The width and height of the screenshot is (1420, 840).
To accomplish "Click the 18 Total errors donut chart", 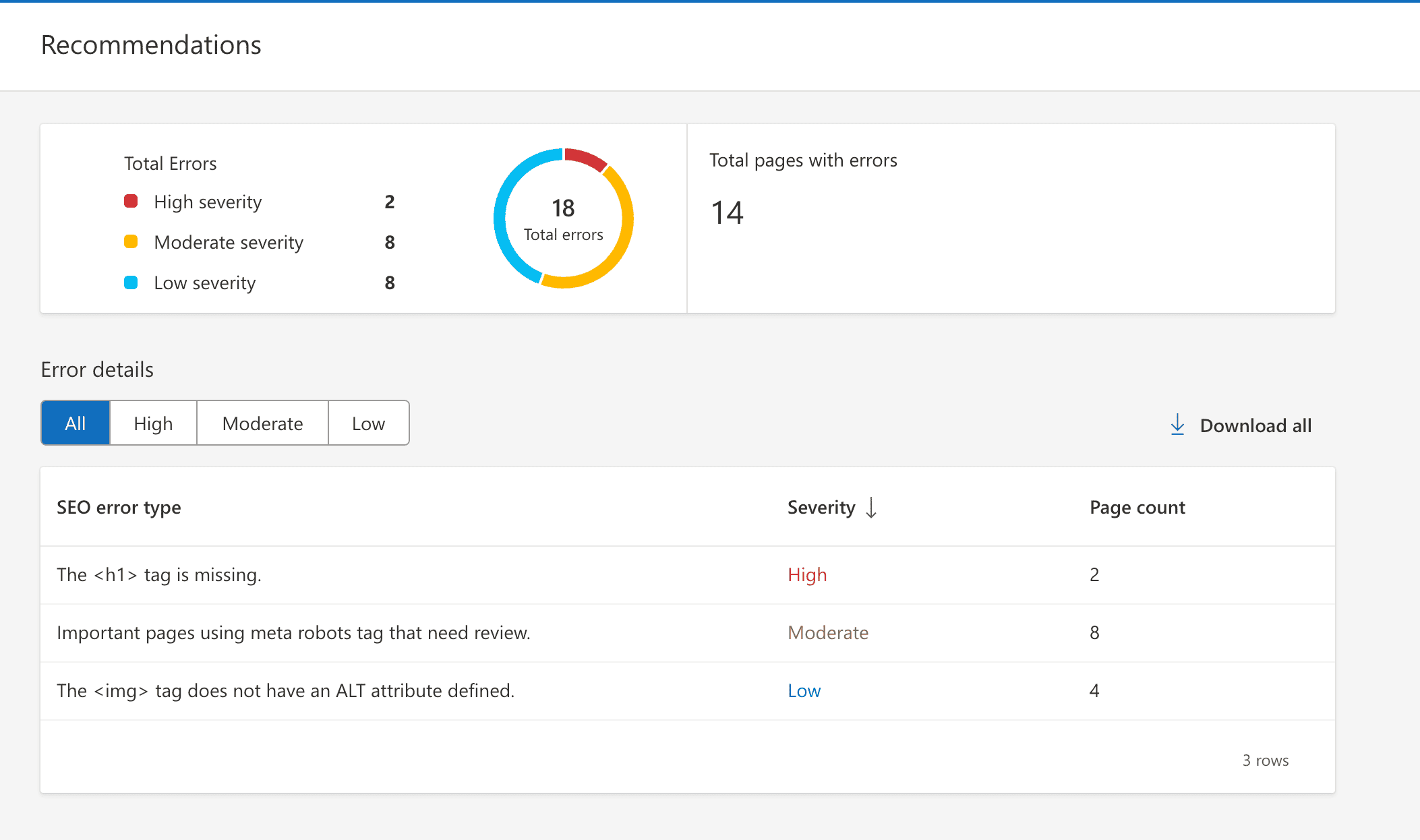I will pos(564,218).
